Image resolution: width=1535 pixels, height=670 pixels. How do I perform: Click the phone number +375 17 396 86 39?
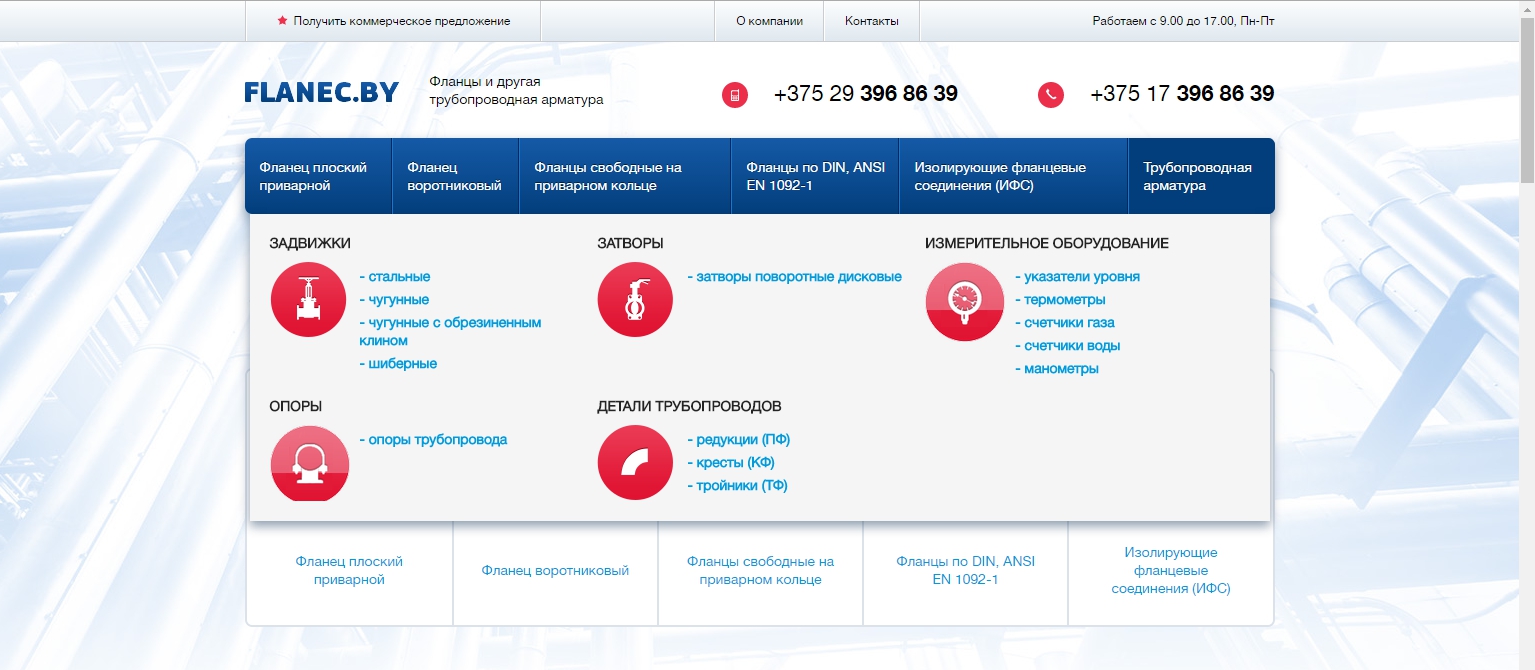[1182, 94]
